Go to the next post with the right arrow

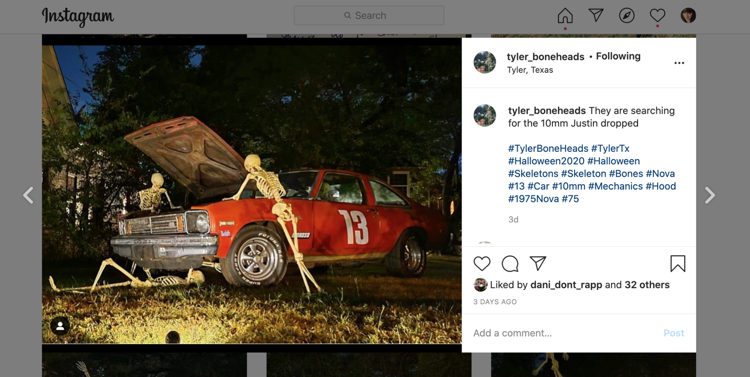click(710, 195)
